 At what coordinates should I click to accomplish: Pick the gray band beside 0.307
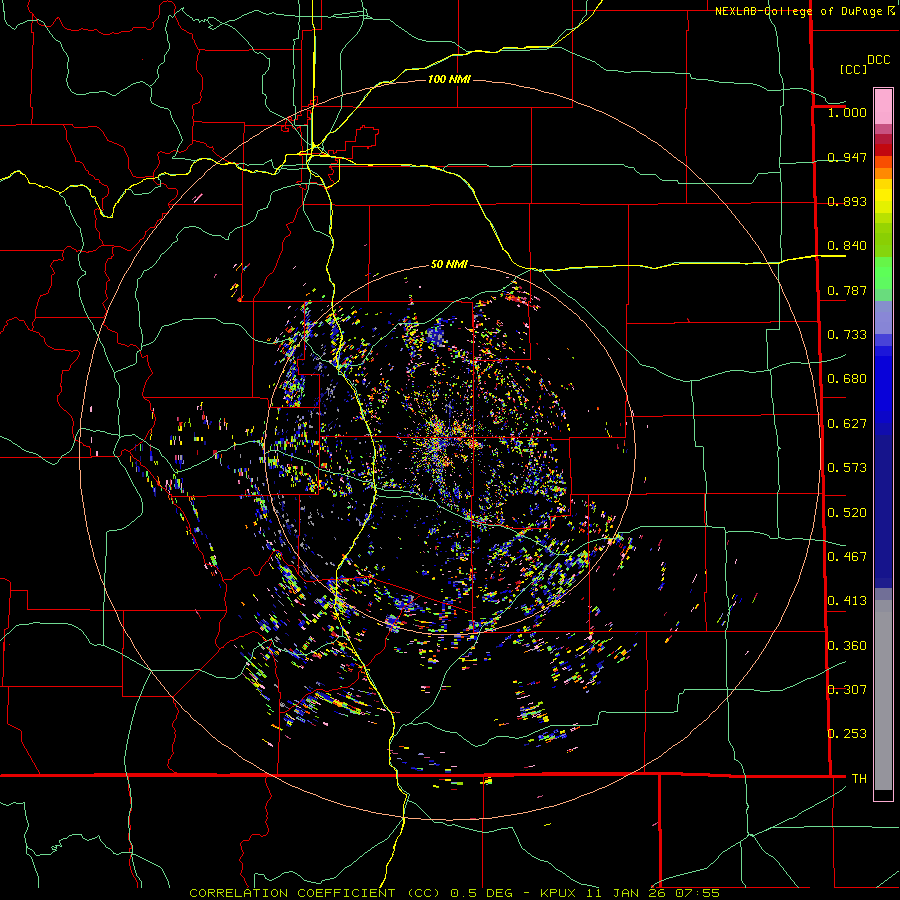(883, 695)
